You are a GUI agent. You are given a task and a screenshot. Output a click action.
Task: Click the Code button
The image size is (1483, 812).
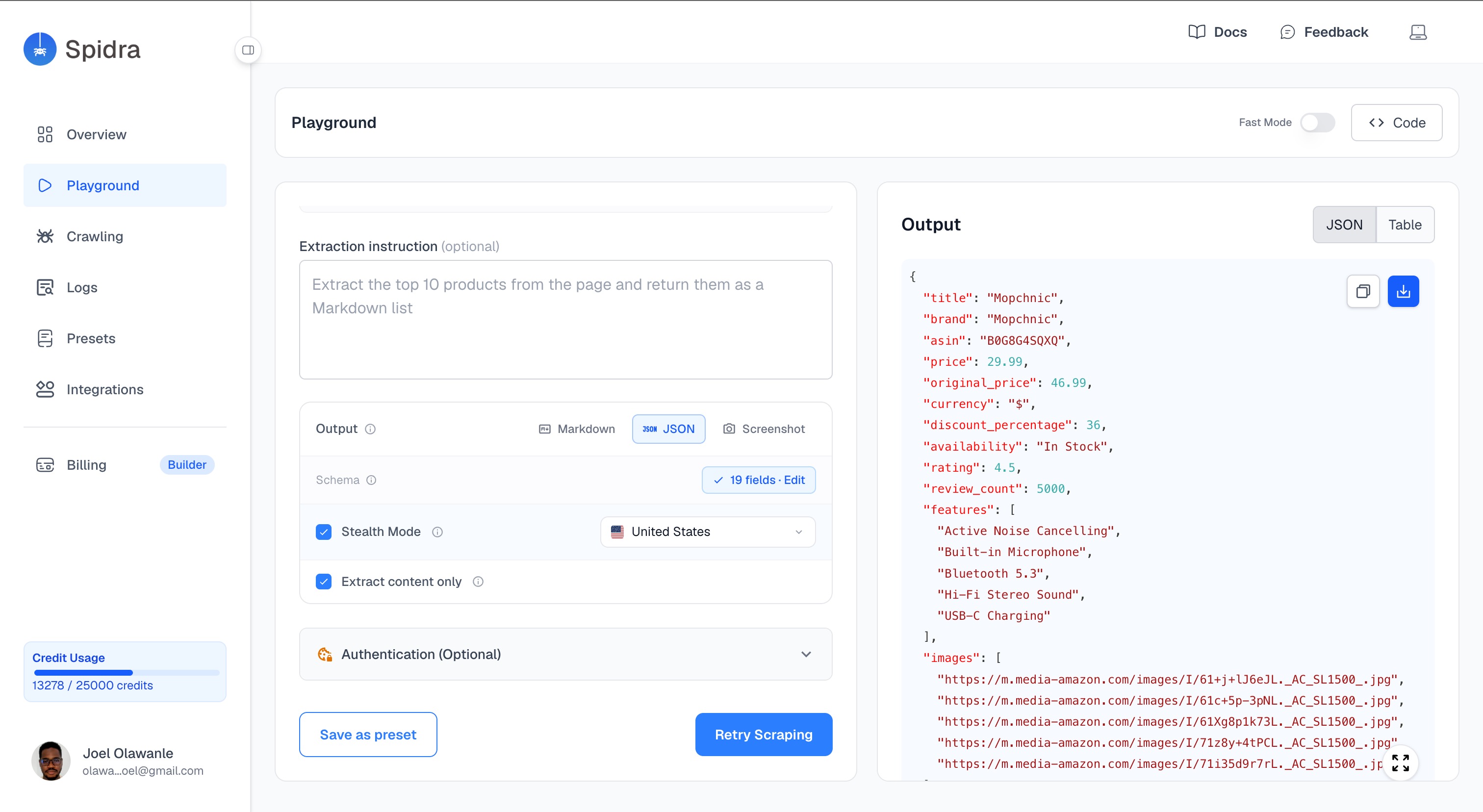point(1396,123)
